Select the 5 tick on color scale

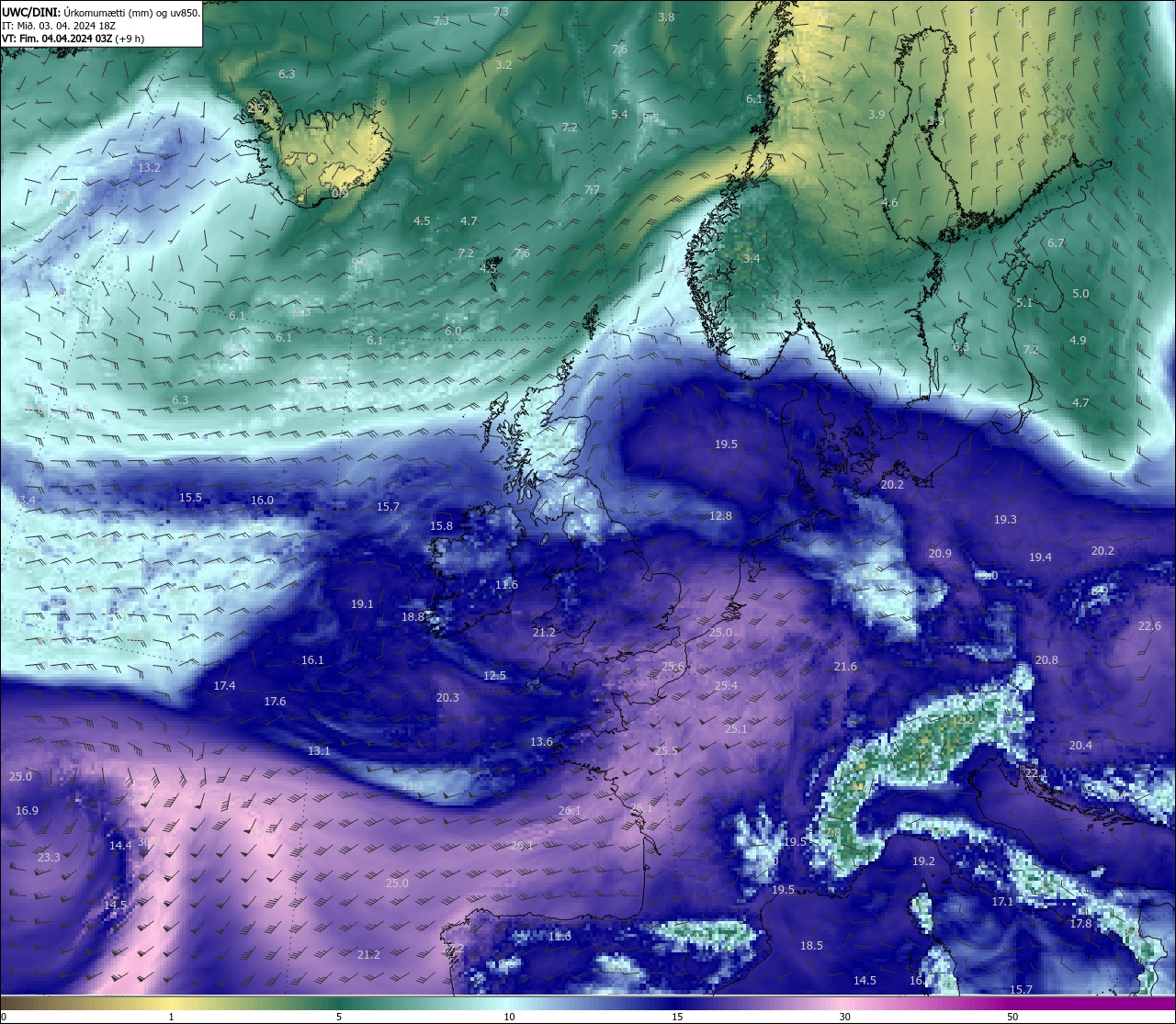point(339,1017)
